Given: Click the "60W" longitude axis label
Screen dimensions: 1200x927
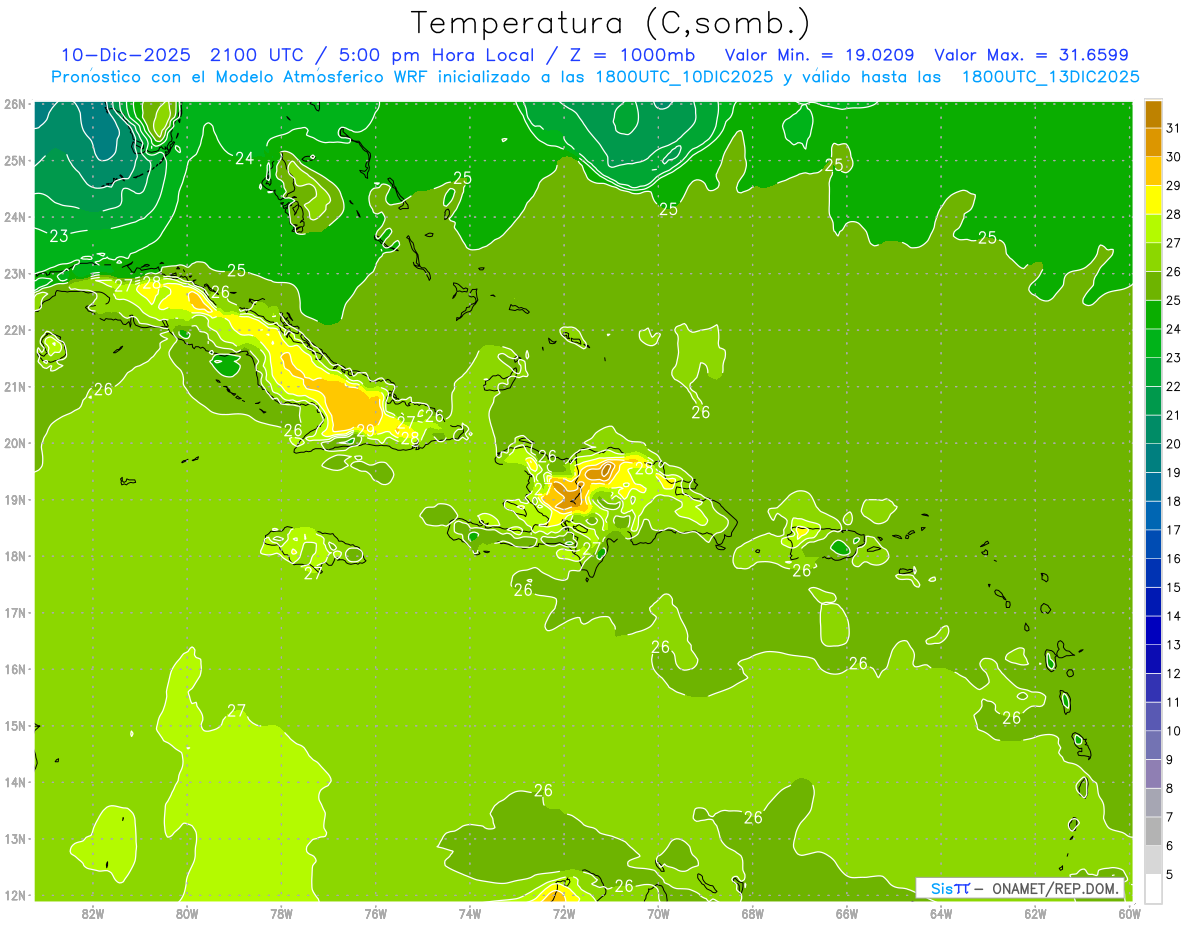Looking at the screenshot, I should 1129,914.
